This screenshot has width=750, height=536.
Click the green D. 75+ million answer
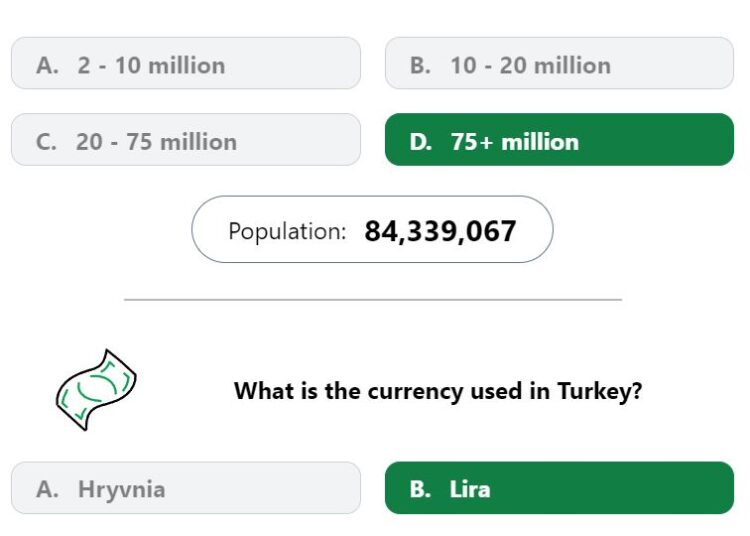[559, 140]
